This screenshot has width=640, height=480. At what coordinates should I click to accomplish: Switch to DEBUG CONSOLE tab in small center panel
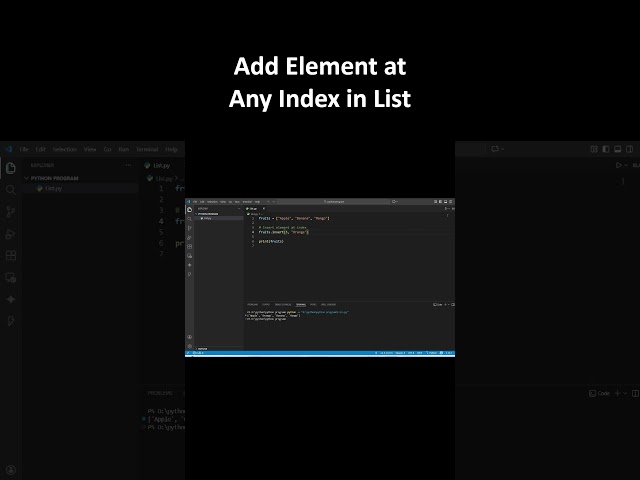pyautogui.click(x=283, y=304)
